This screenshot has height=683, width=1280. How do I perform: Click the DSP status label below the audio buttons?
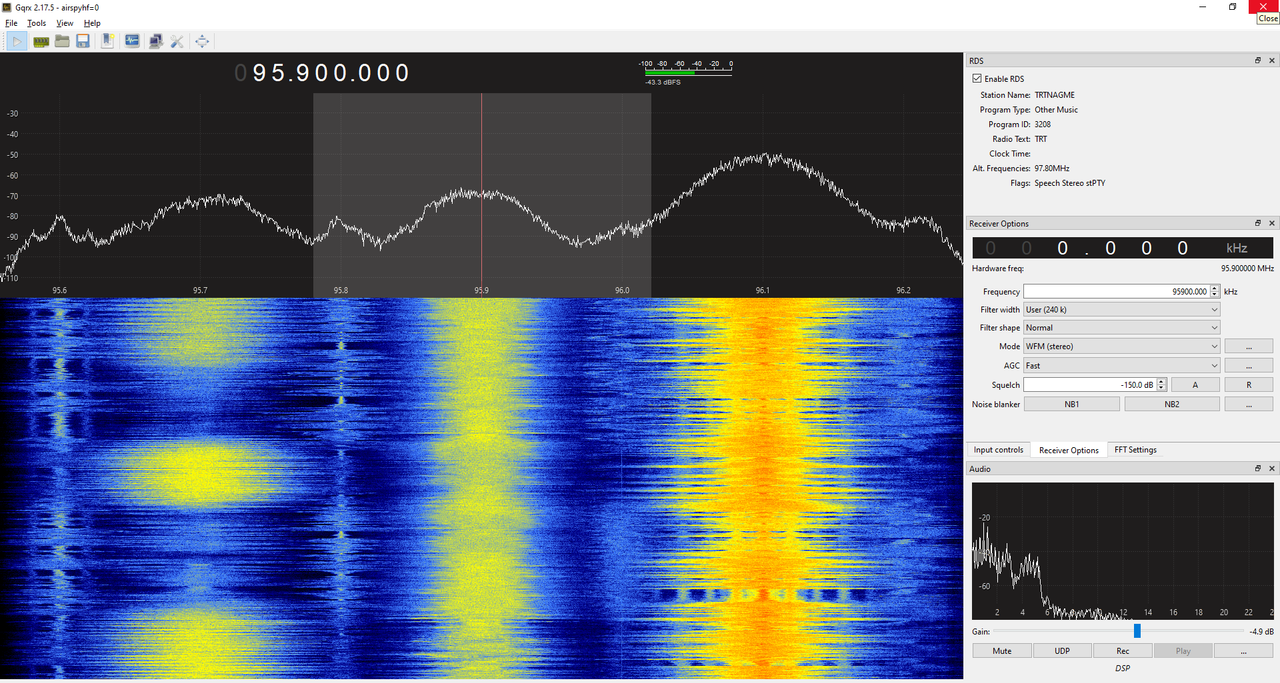tap(1123, 668)
